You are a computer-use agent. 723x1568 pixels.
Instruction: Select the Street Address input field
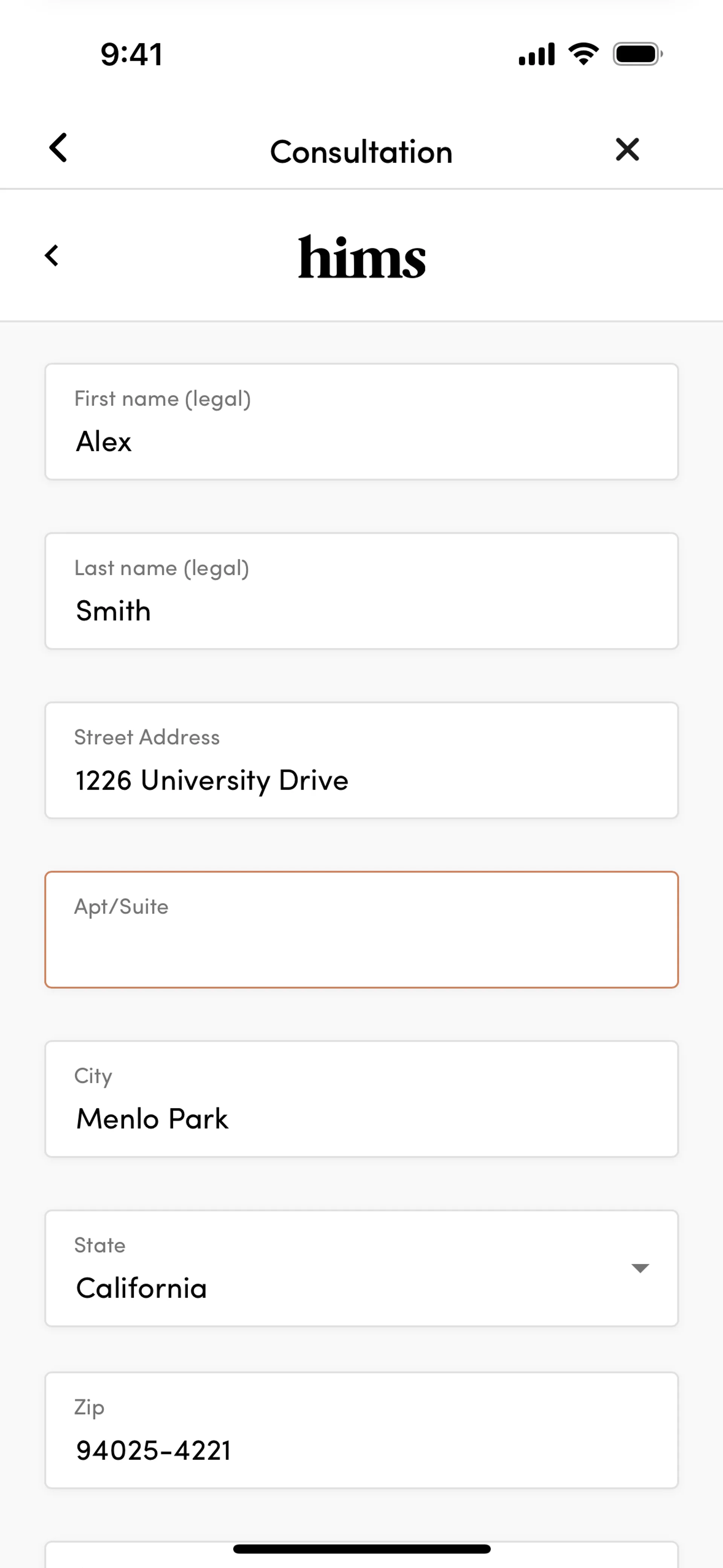pos(361,760)
